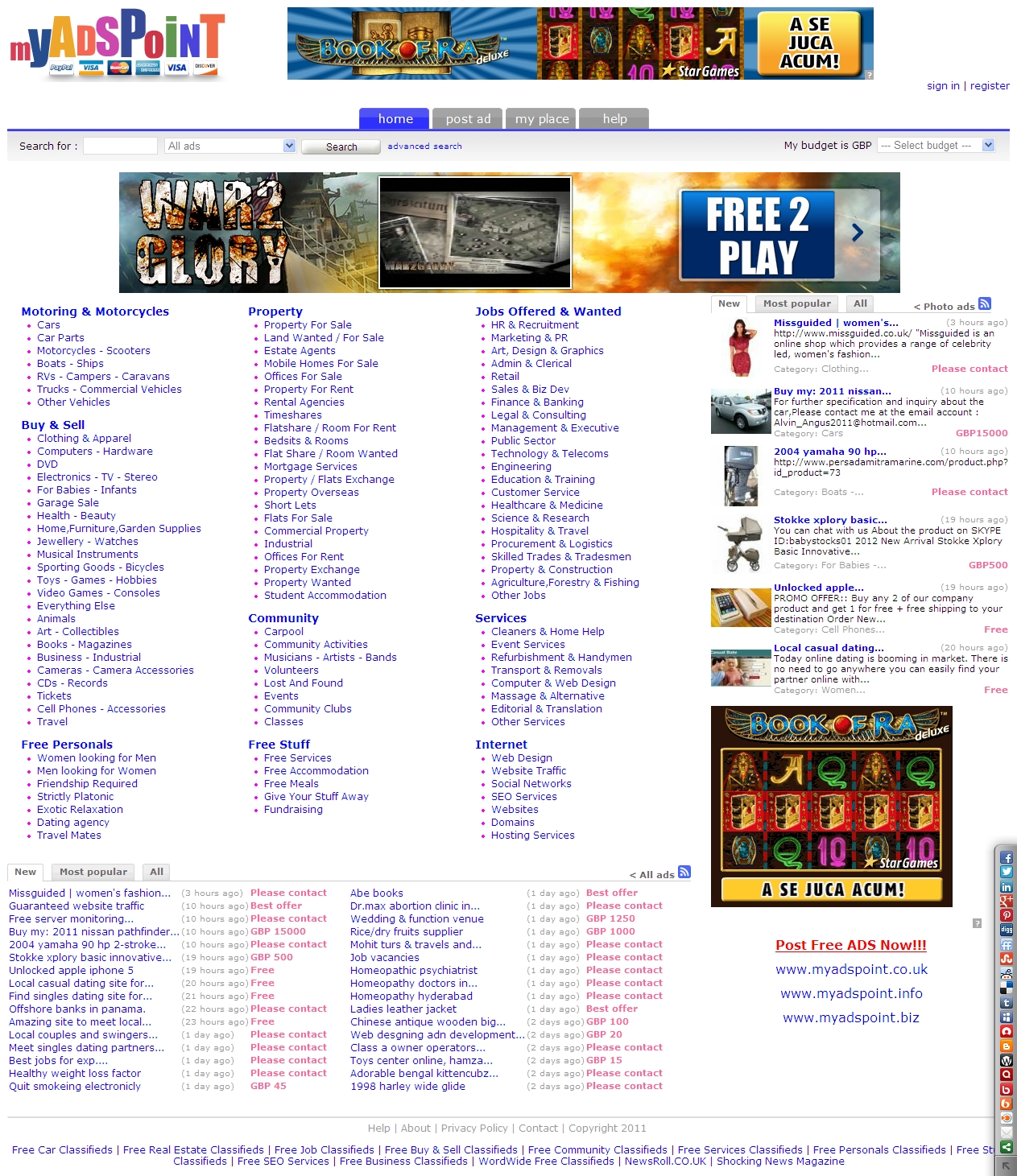Open Privacy Policy footer link
Viewport: 1017px width, 1176px height.
coord(474,1128)
